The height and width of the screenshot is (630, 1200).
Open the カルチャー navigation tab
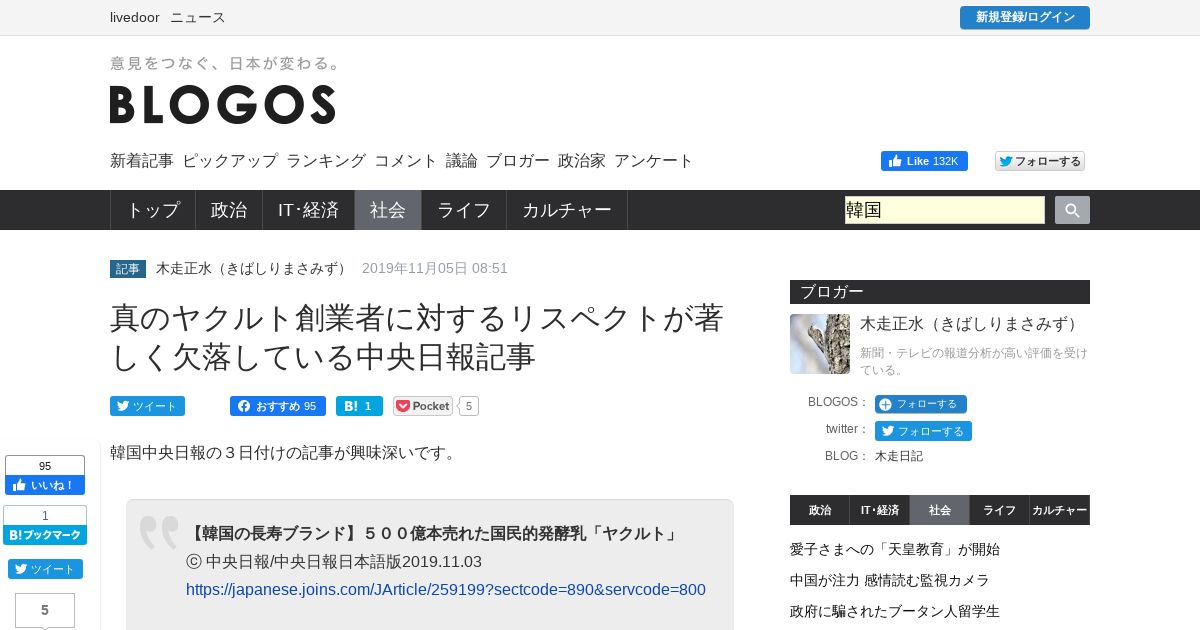click(x=567, y=210)
